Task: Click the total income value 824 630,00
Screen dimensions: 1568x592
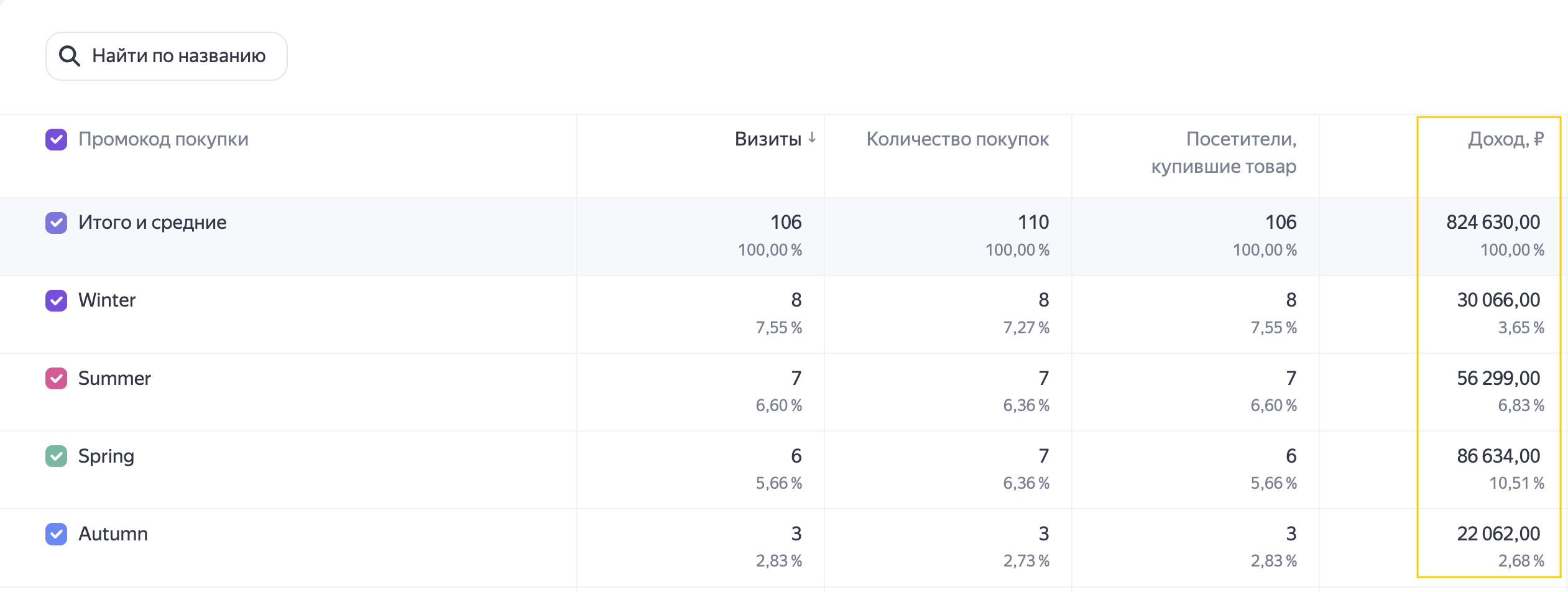Action: 1493,222
